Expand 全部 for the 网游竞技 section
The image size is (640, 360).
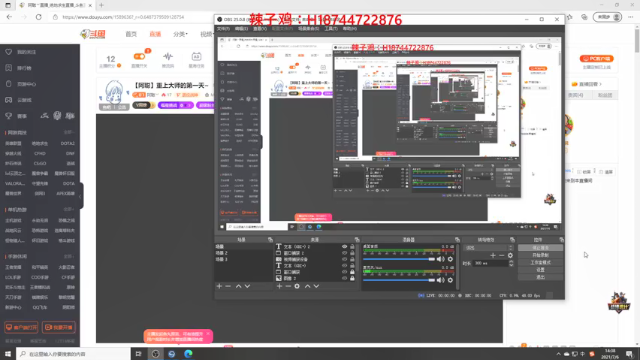[69, 133]
